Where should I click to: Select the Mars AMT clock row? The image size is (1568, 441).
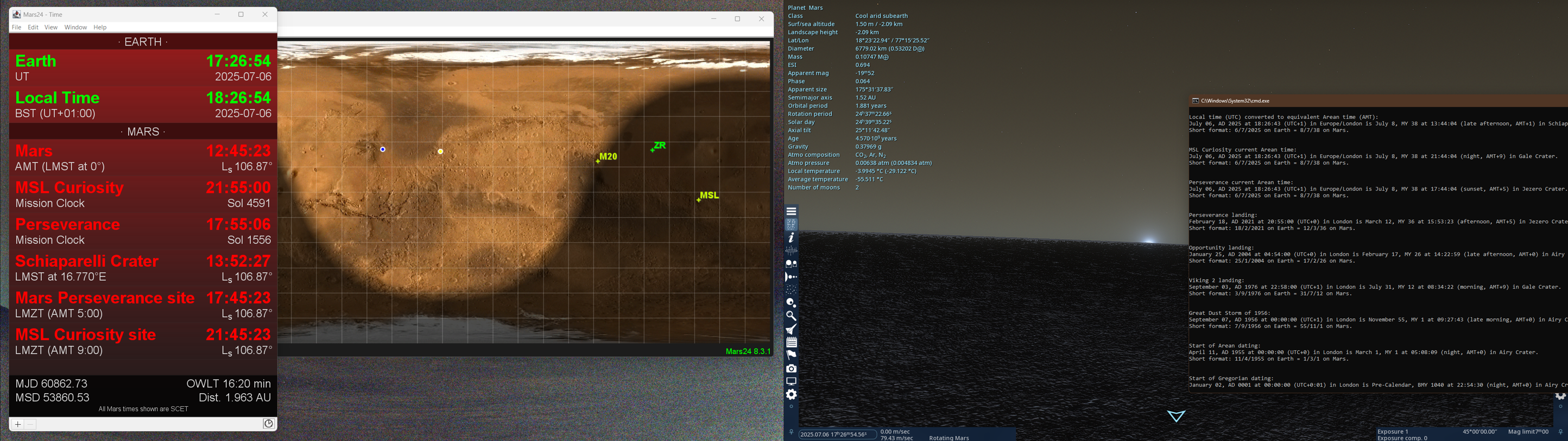[x=143, y=157]
